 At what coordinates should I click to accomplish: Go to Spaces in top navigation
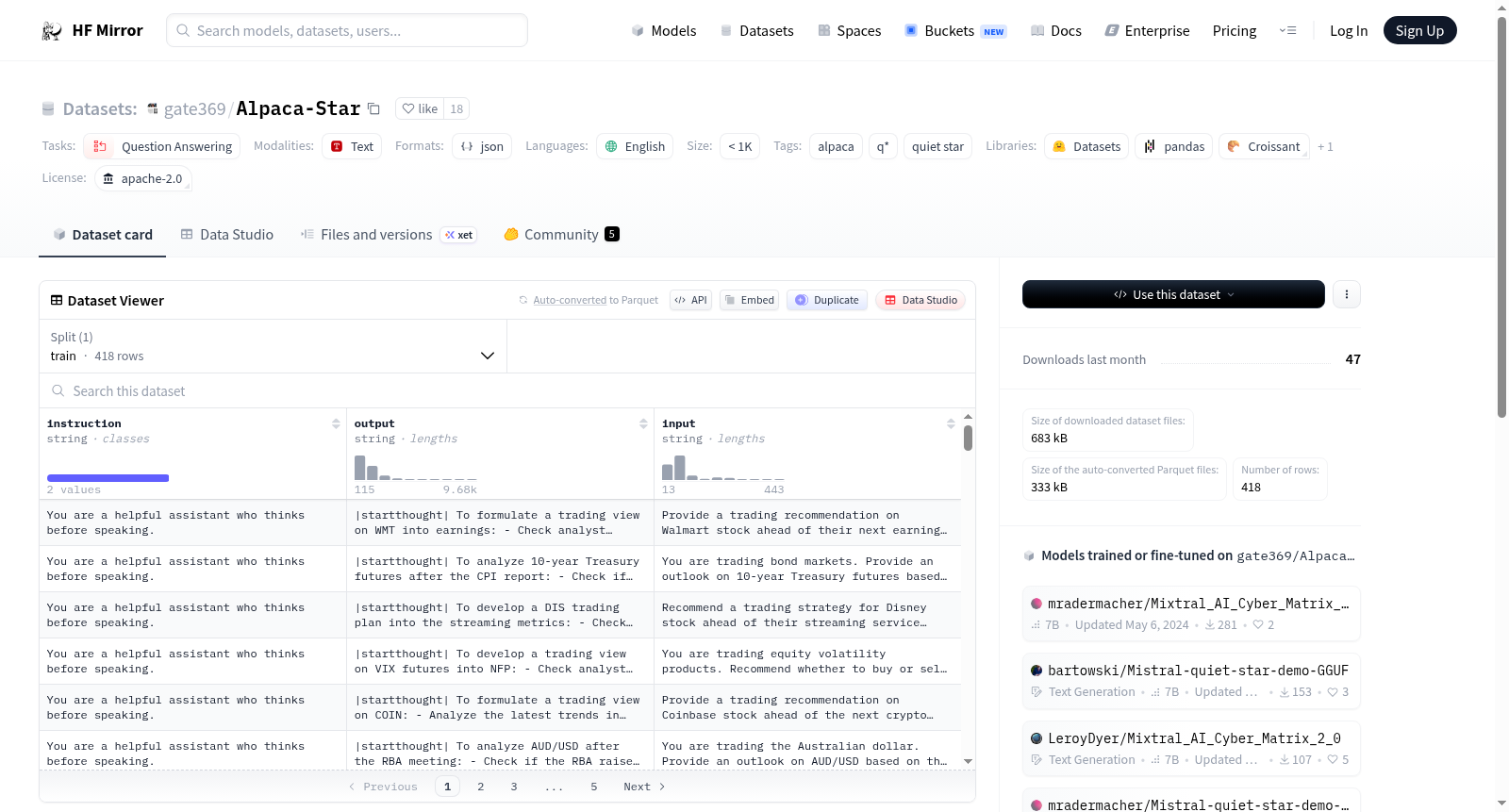tap(850, 31)
